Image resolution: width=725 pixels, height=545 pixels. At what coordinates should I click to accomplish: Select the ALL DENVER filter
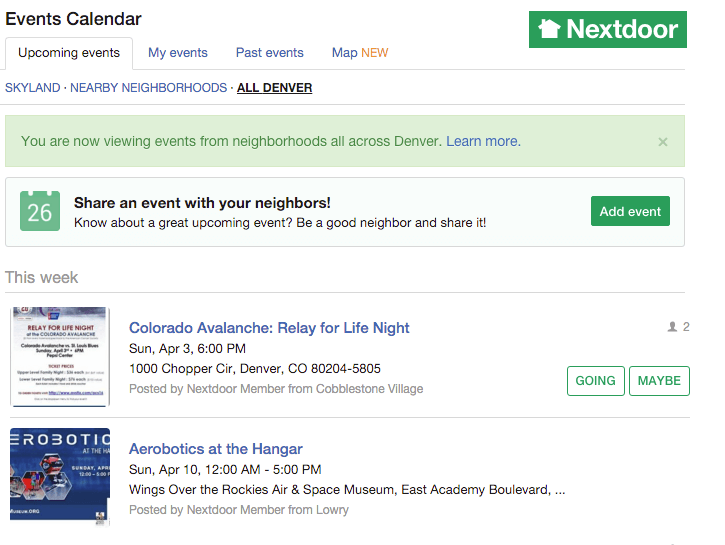click(275, 88)
